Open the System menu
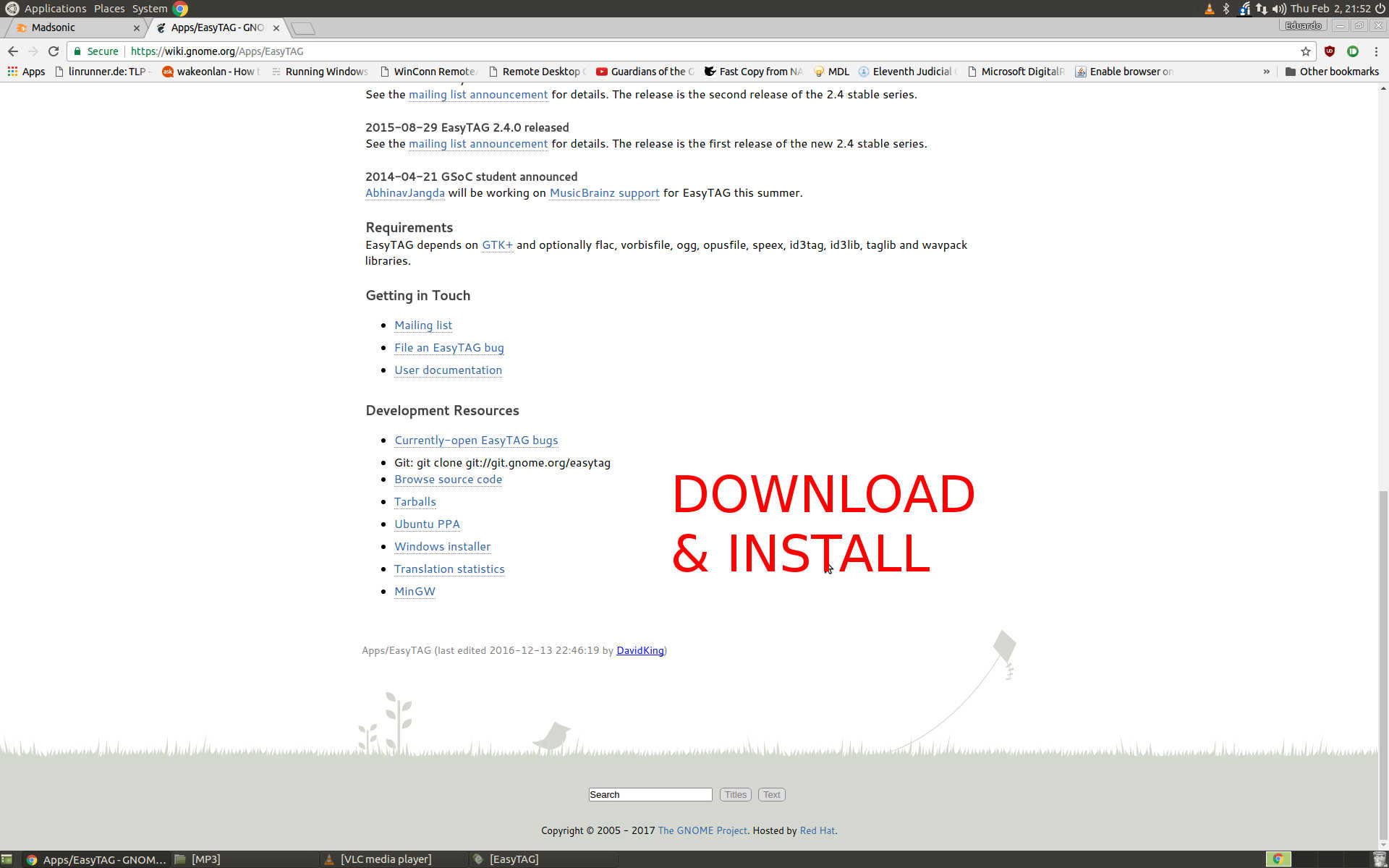1389x868 pixels. point(150,9)
